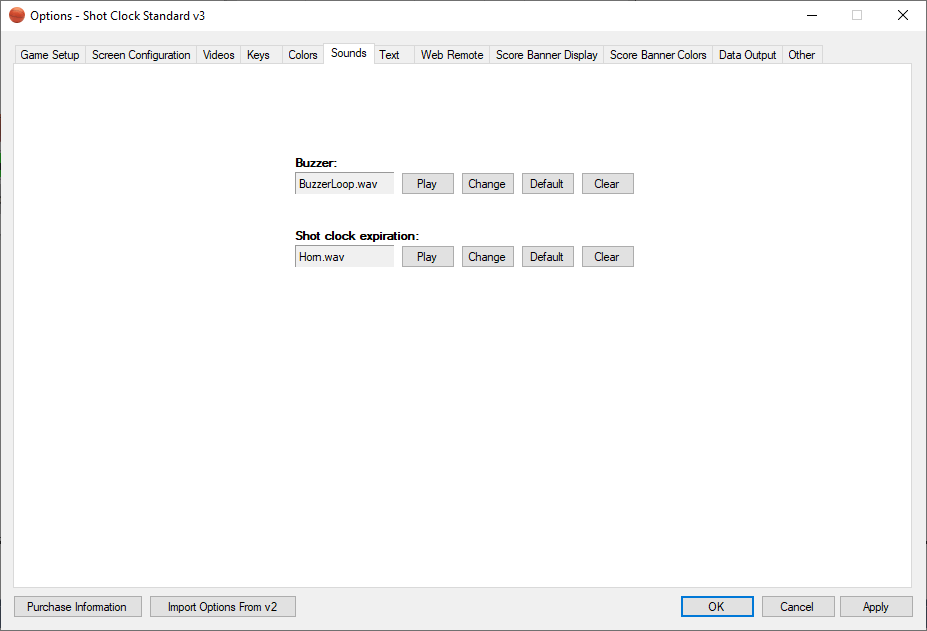Viewport: 927px width, 631px height.
Task: Open the Colors tab
Action: click(x=303, y=55)
